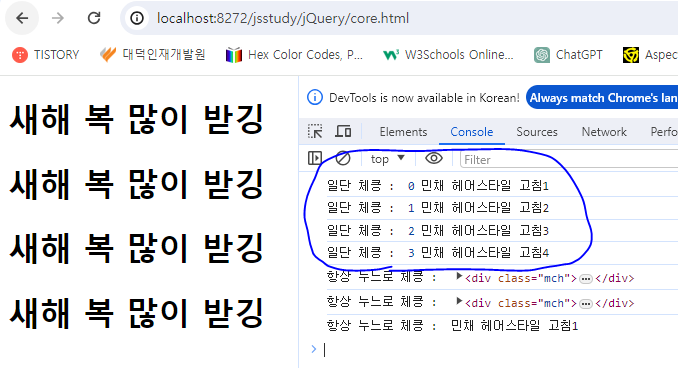Open the Aspec bookmark
Image resolution: width=678 pixels, height=368 pixels.
click(x=650, y=55)
